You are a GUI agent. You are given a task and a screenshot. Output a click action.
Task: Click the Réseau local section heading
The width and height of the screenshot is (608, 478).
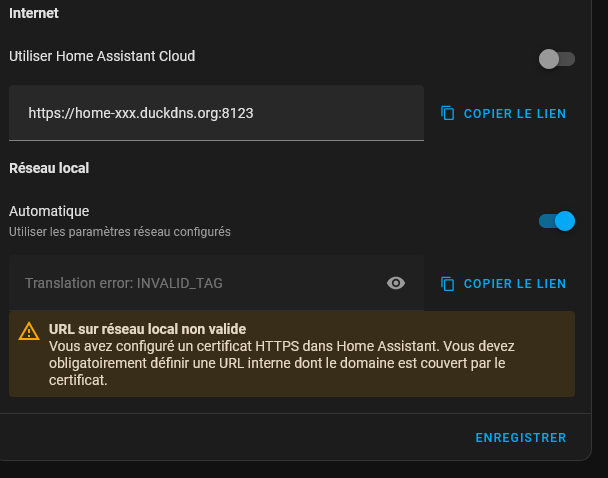tap(49, 168)
